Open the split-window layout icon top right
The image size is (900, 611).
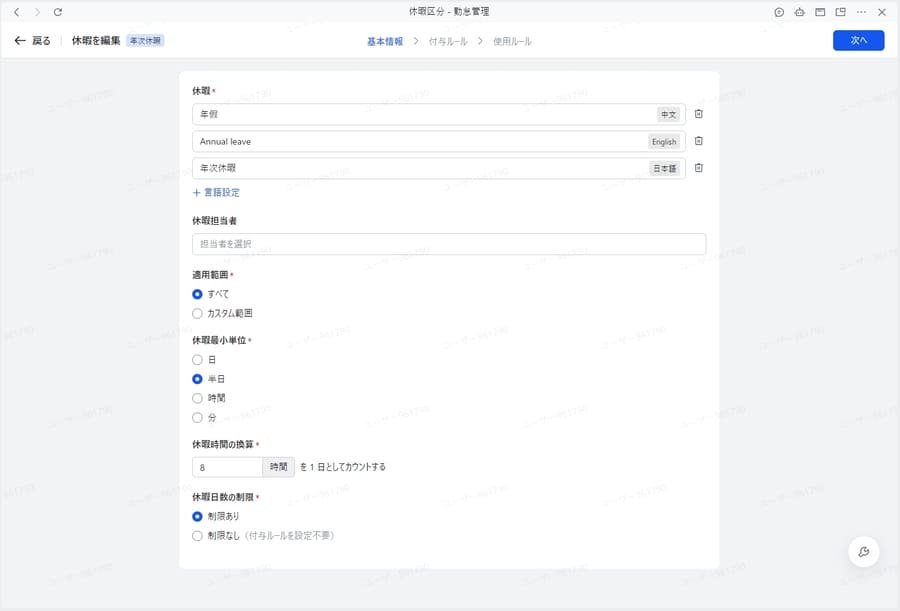point(819,12)
